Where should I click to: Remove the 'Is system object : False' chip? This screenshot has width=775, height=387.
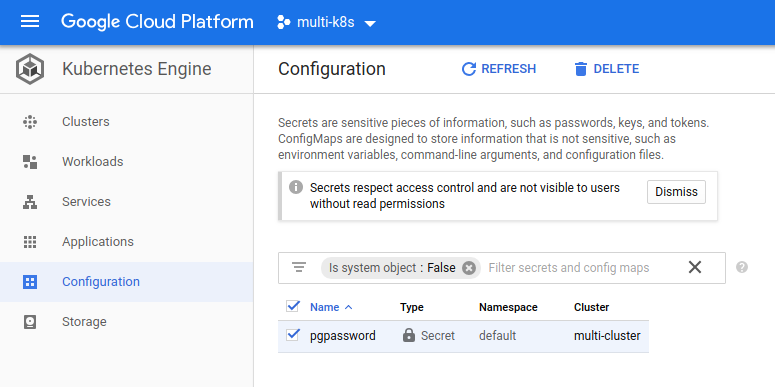[x=469, y=268]
